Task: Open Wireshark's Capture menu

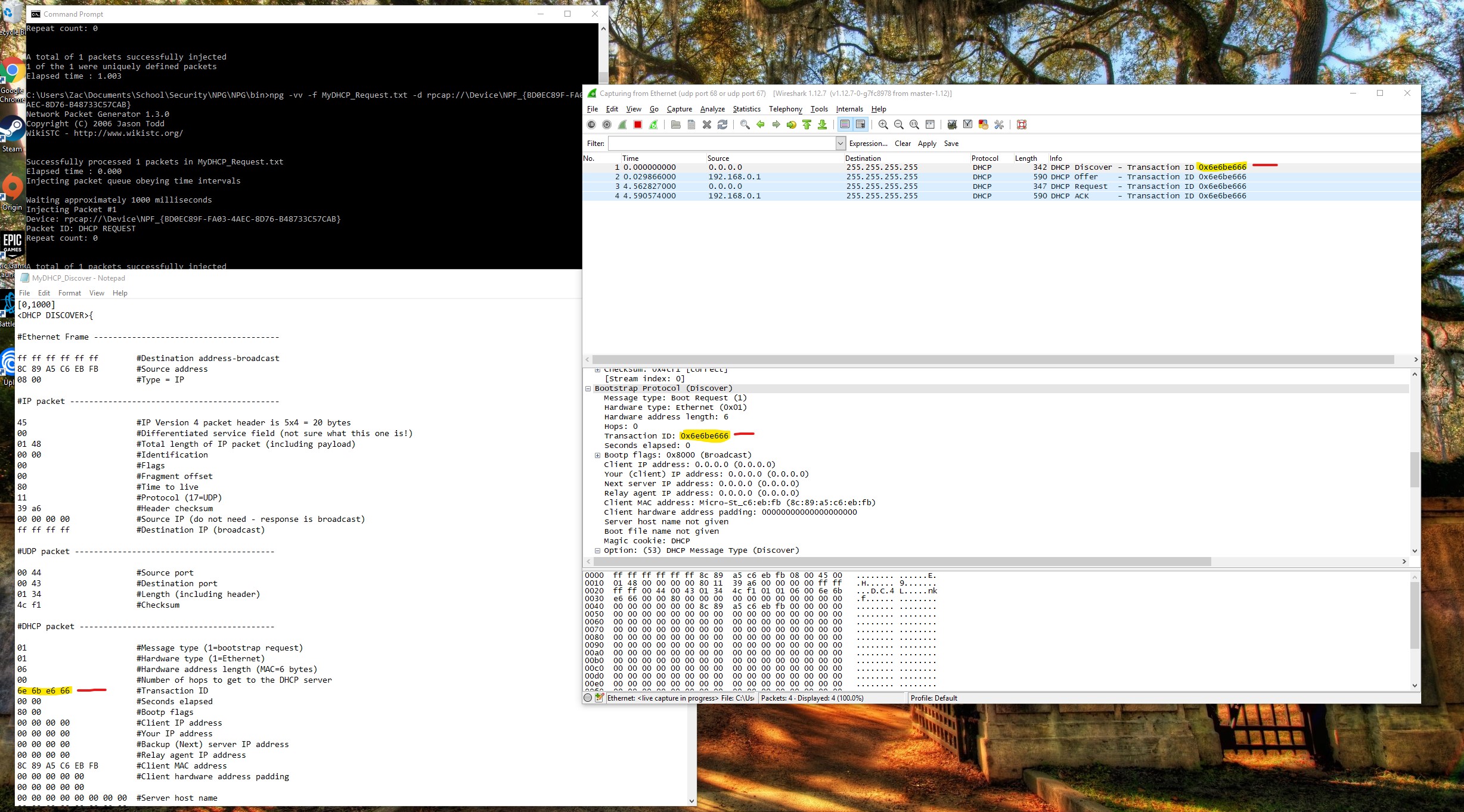Action: [680, 109]
